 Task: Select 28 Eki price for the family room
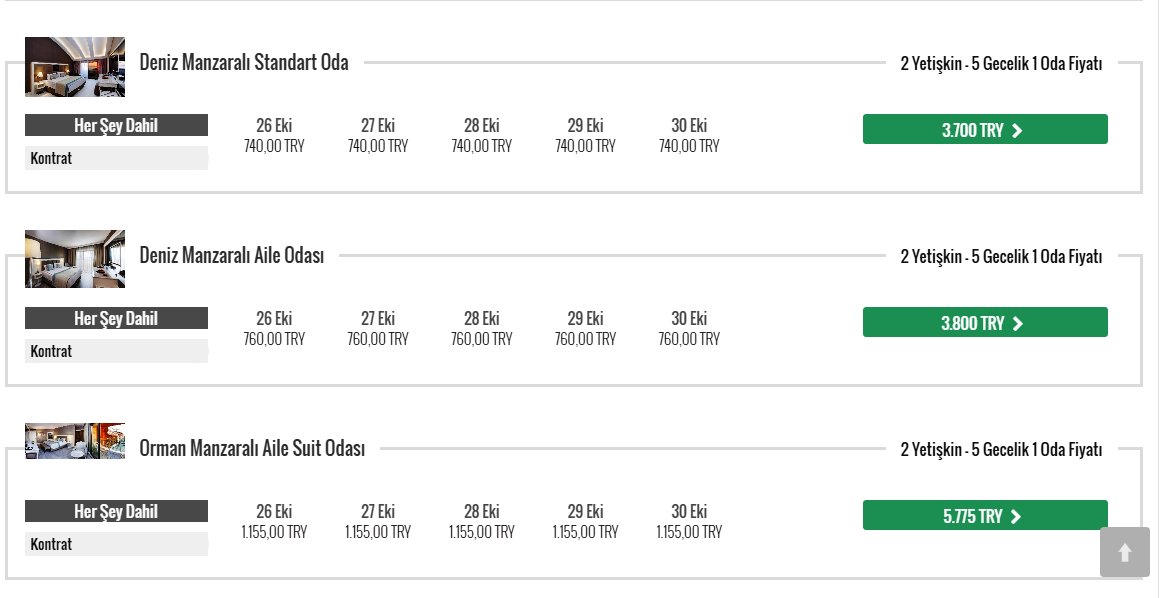coord(481,329)
